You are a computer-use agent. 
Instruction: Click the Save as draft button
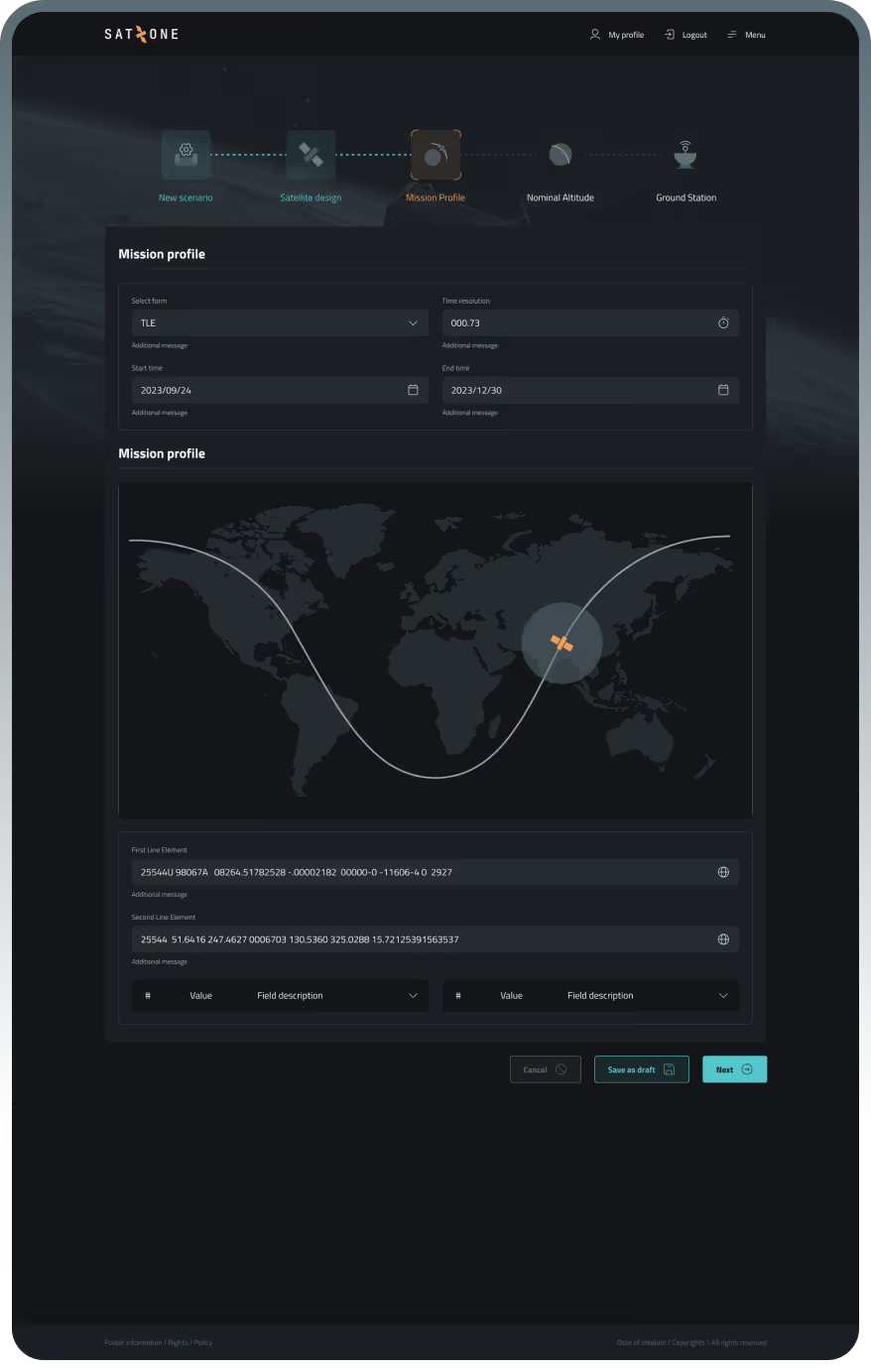coord(642,1069)
